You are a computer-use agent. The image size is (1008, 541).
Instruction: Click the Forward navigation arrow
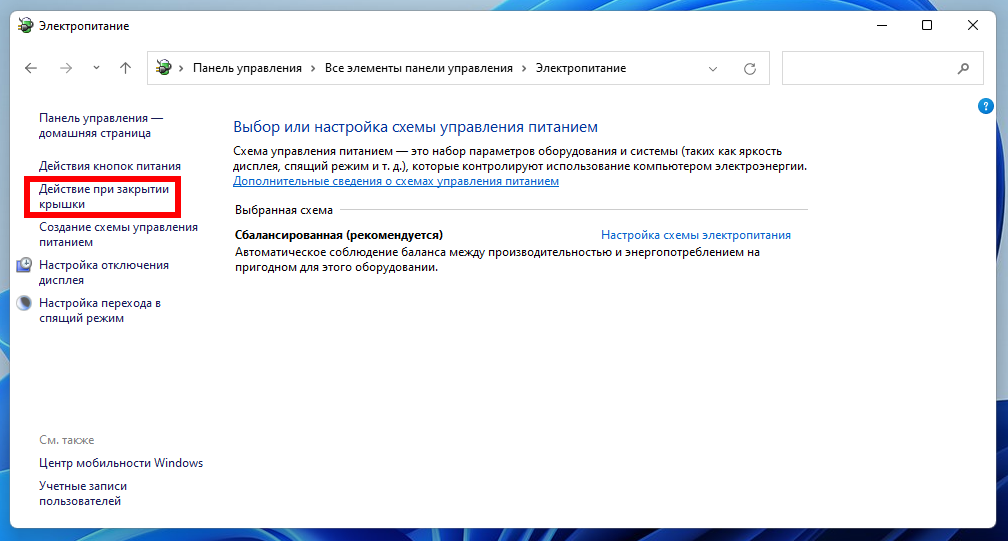[x=66, y=69]
